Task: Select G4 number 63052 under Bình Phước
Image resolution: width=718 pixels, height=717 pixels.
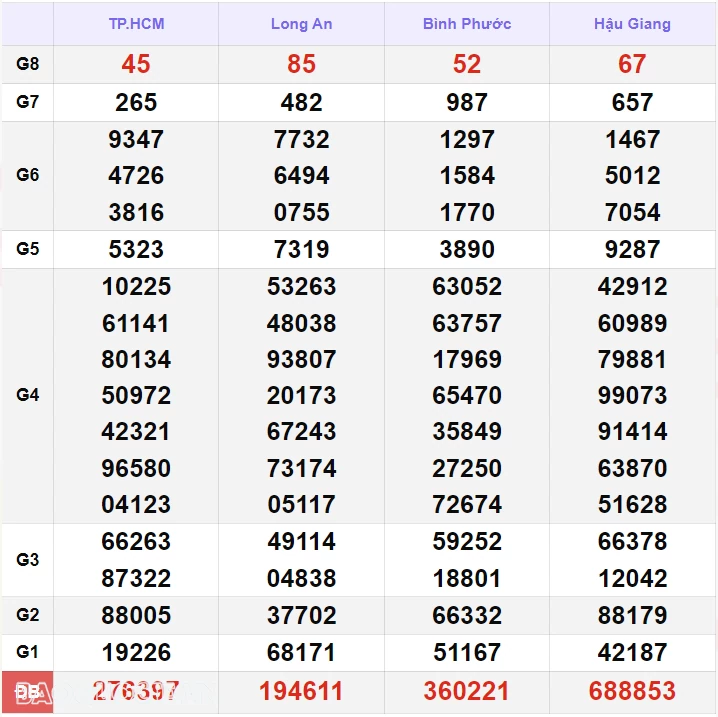Action: pyautogui.click(x=467, y=287)
